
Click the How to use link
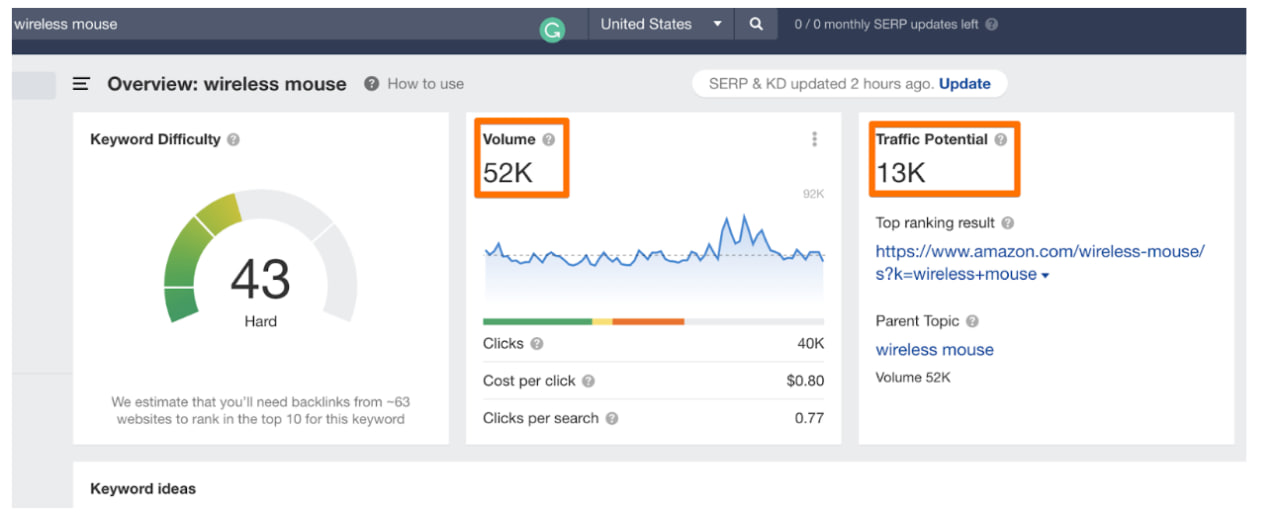tap(425, 84)
